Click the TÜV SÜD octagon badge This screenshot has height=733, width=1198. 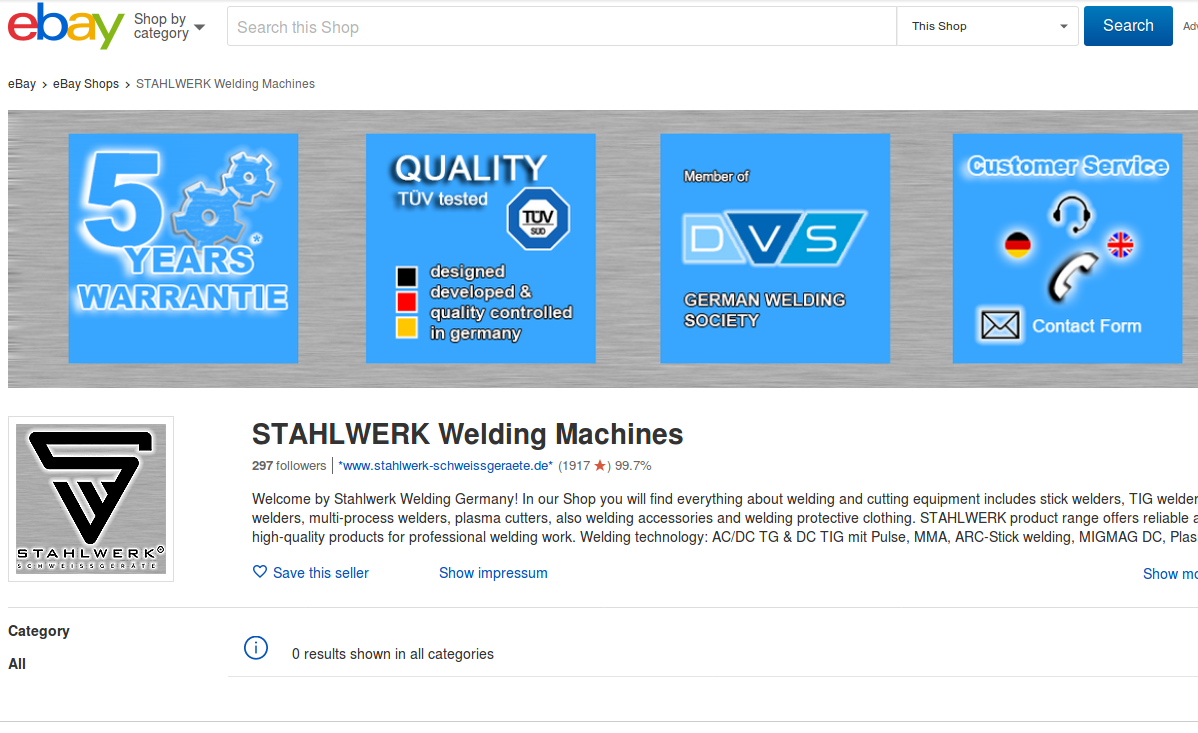[x=538, y=219]
